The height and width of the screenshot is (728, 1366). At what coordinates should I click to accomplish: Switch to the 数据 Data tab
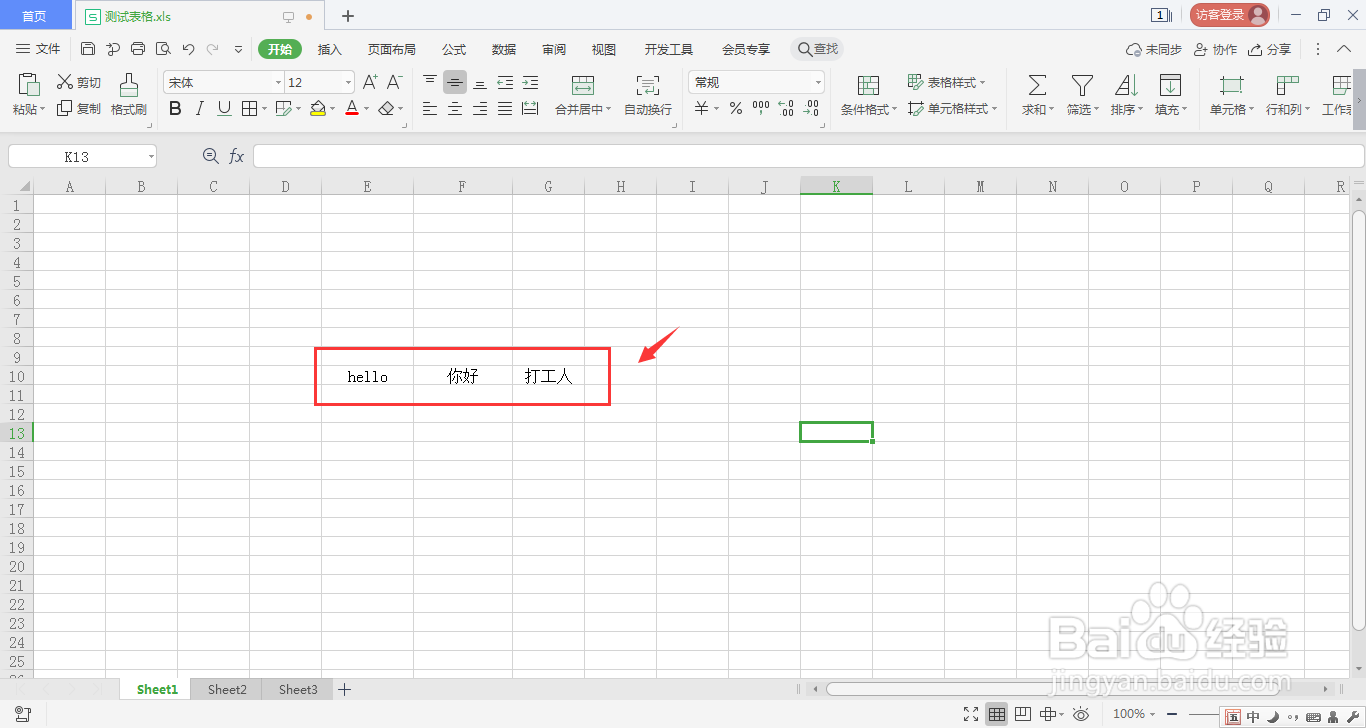pos(504,49)
